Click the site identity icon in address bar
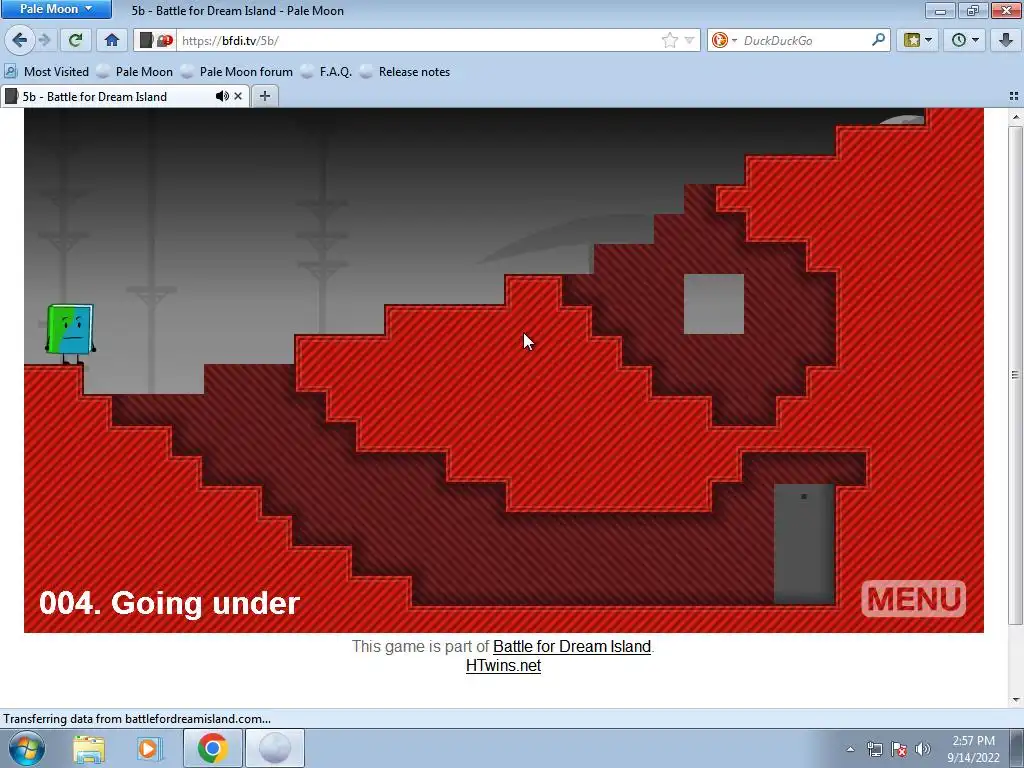Image resolution: width=1024 pixels, height=768 pixels. [x=146, y=40]
